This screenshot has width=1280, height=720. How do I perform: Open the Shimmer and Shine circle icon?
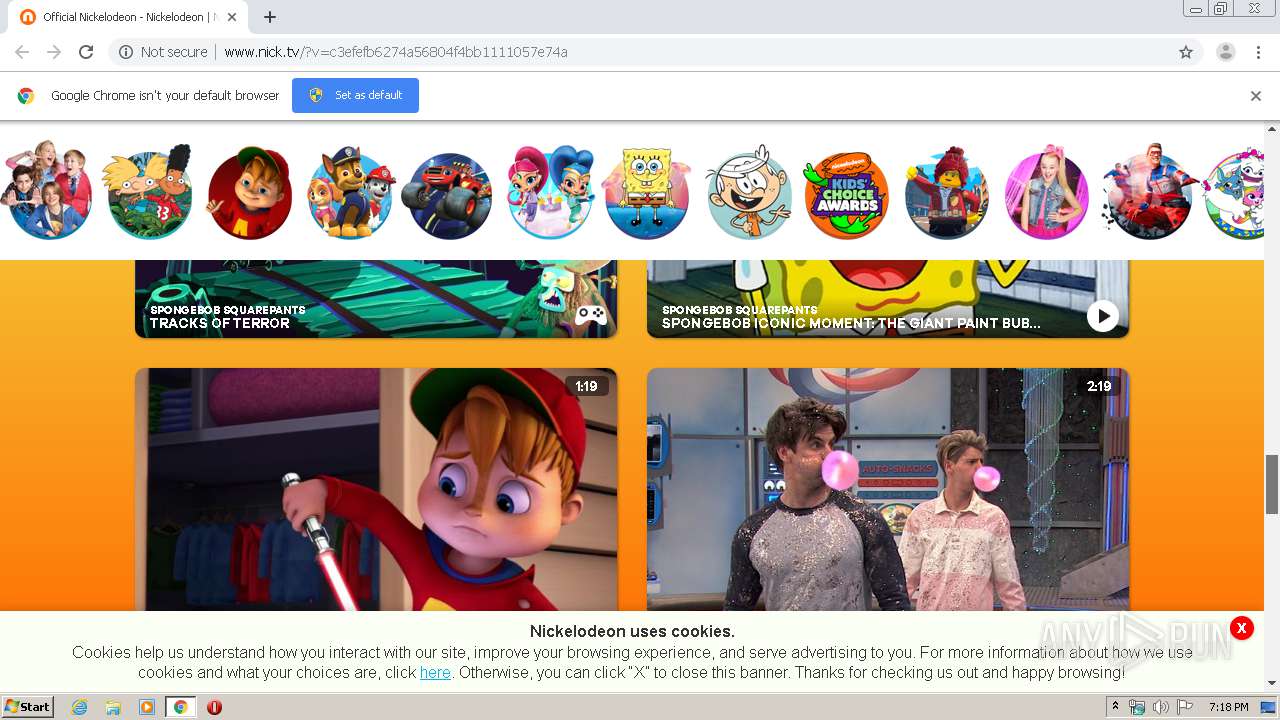[551, 192]
